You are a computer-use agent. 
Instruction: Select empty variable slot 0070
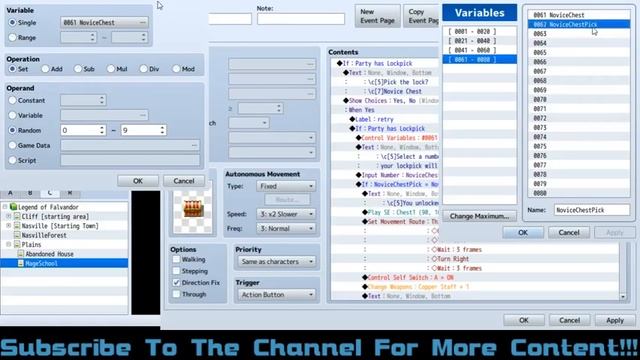pos(579,100)
